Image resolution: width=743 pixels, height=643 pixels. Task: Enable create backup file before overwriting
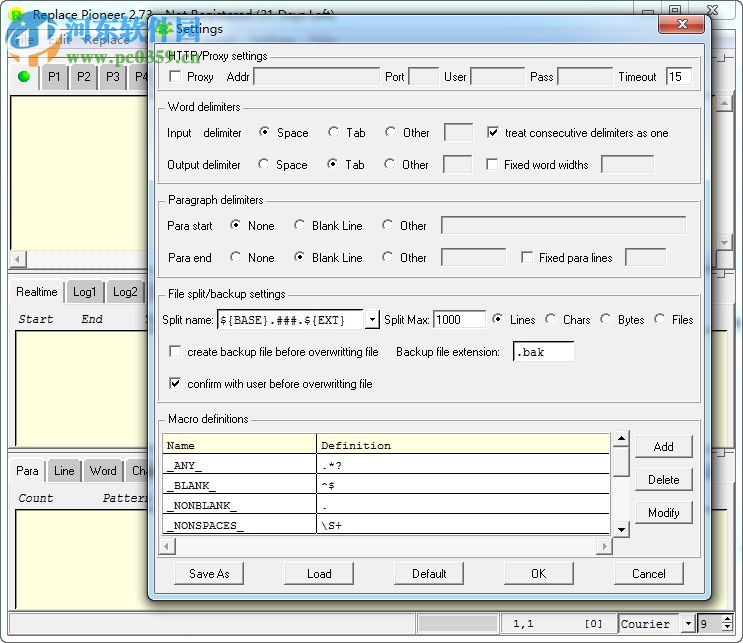pos(176,352)
